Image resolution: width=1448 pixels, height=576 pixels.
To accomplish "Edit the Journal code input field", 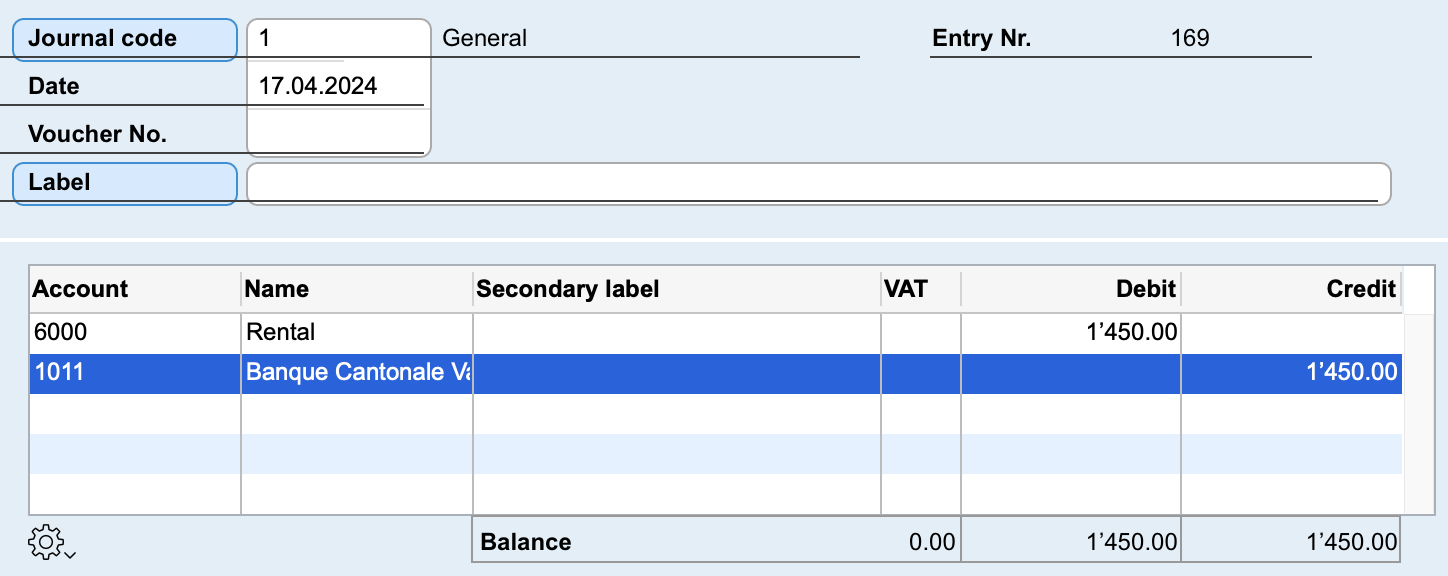I will [x=338, y=39].
